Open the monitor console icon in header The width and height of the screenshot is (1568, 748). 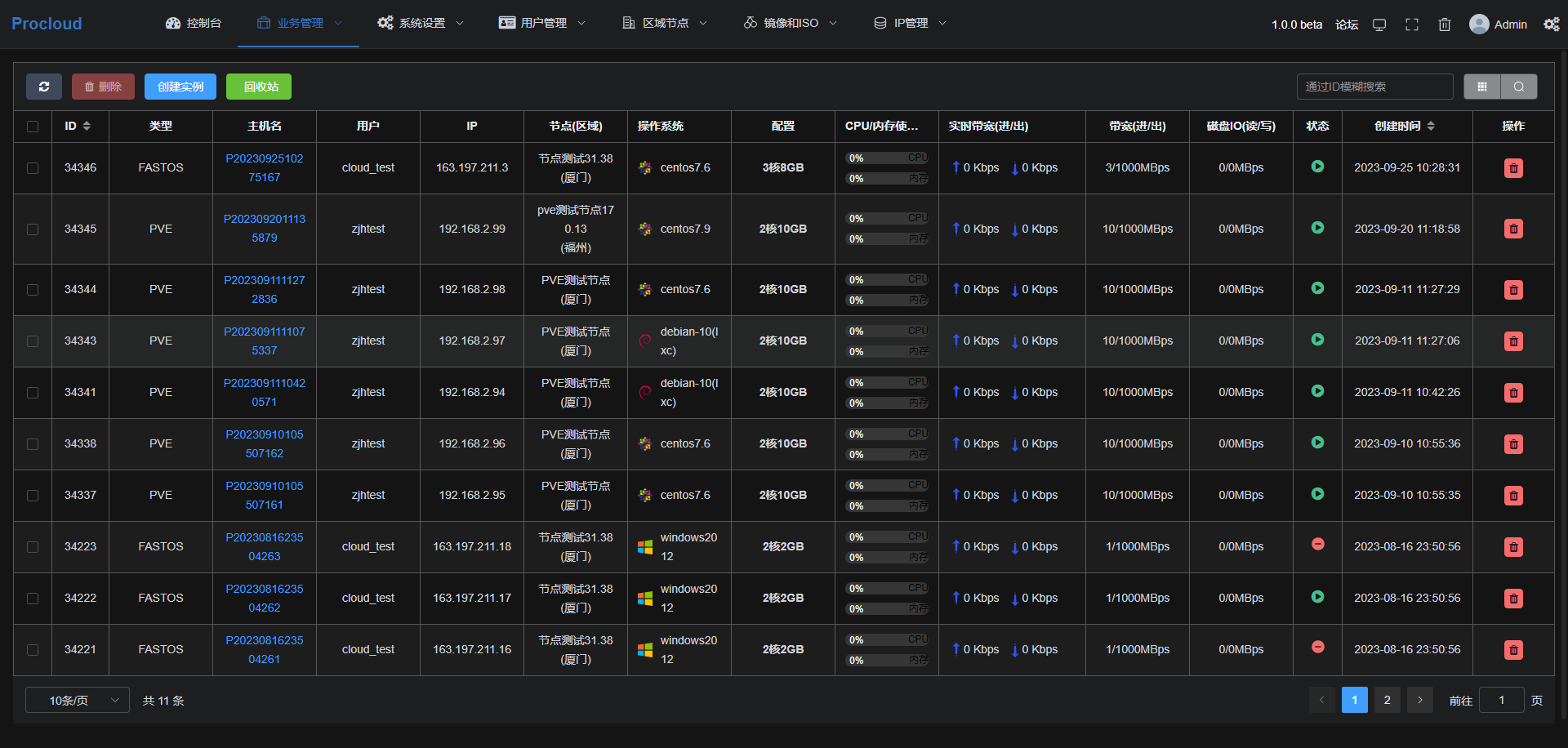click(1379, 24)
